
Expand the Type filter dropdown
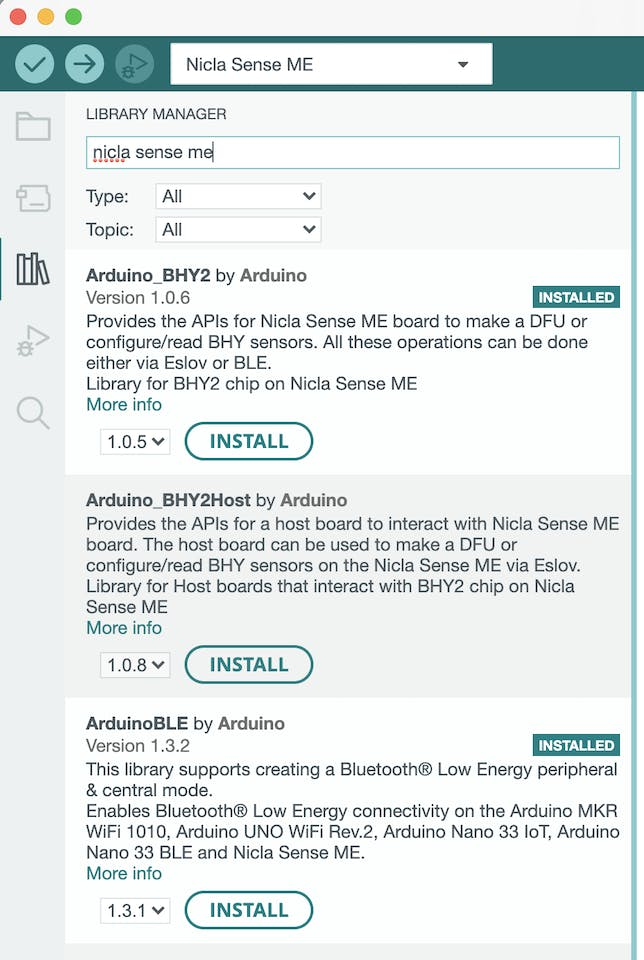coord(238,197)
